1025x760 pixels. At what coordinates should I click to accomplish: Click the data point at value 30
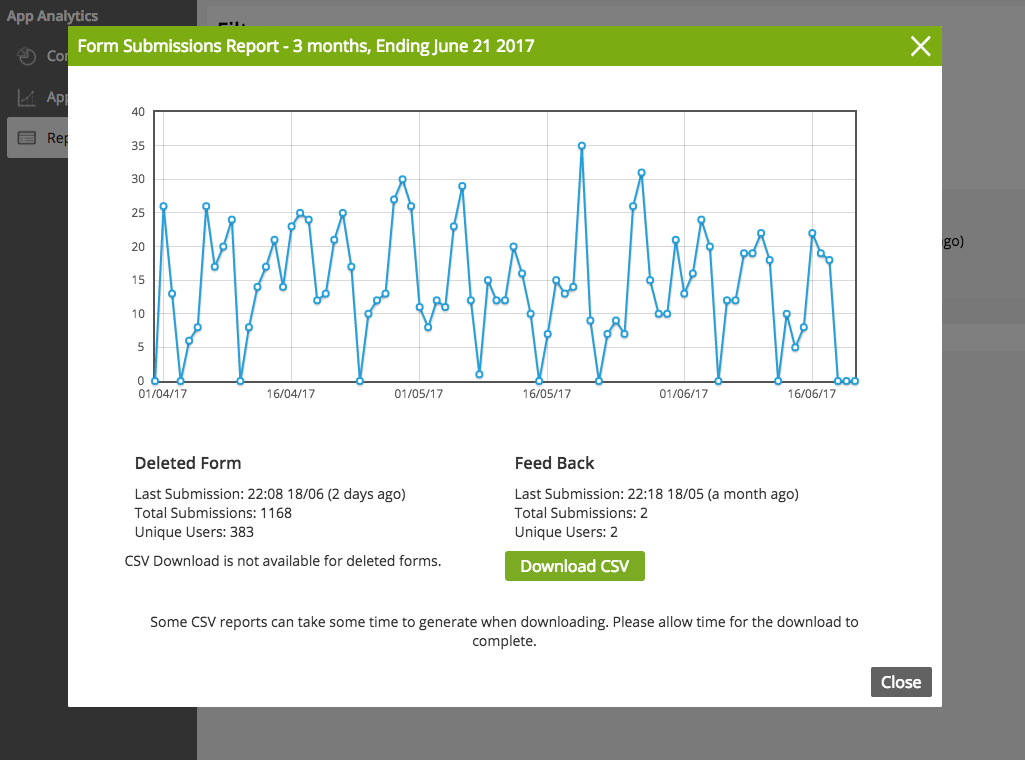point(402,180)
